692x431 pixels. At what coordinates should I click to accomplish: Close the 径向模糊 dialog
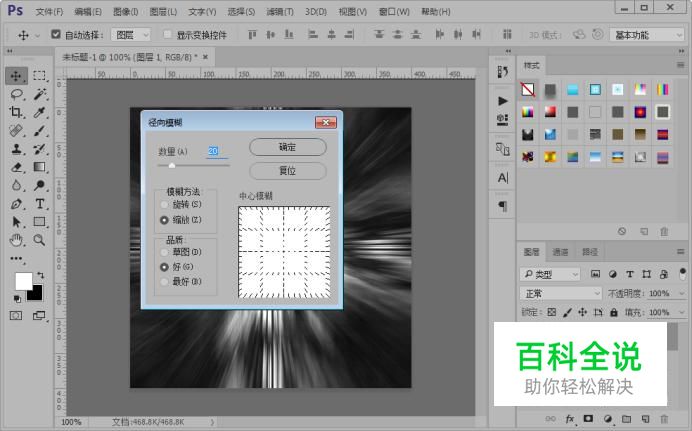[326, 122]
